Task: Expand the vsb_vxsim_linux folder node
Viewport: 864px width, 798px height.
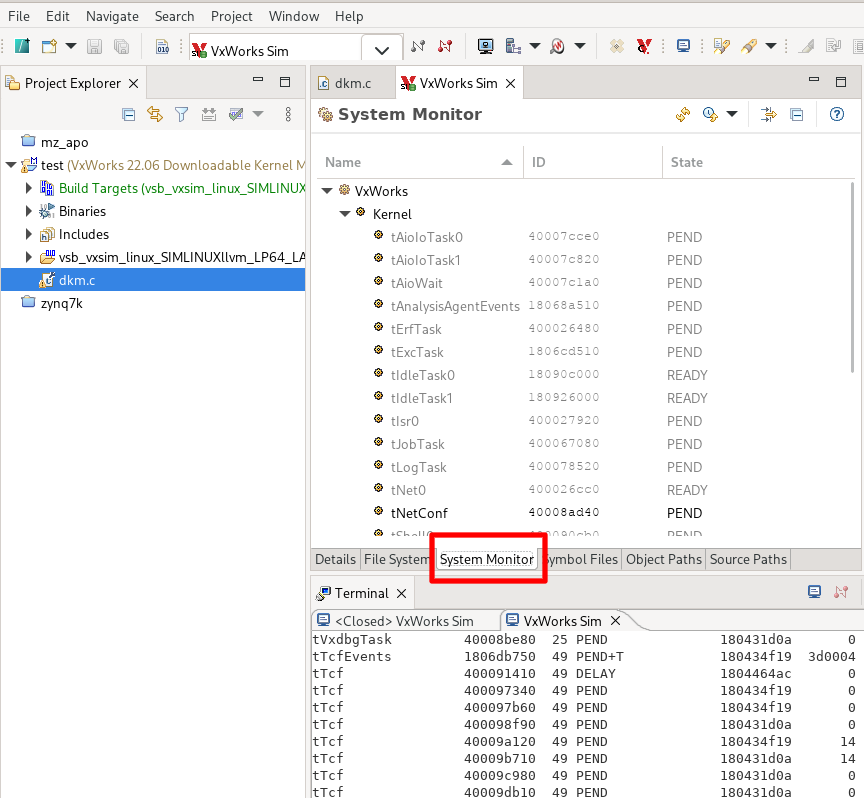Action: pyautogui.click(x=28, y=257)
